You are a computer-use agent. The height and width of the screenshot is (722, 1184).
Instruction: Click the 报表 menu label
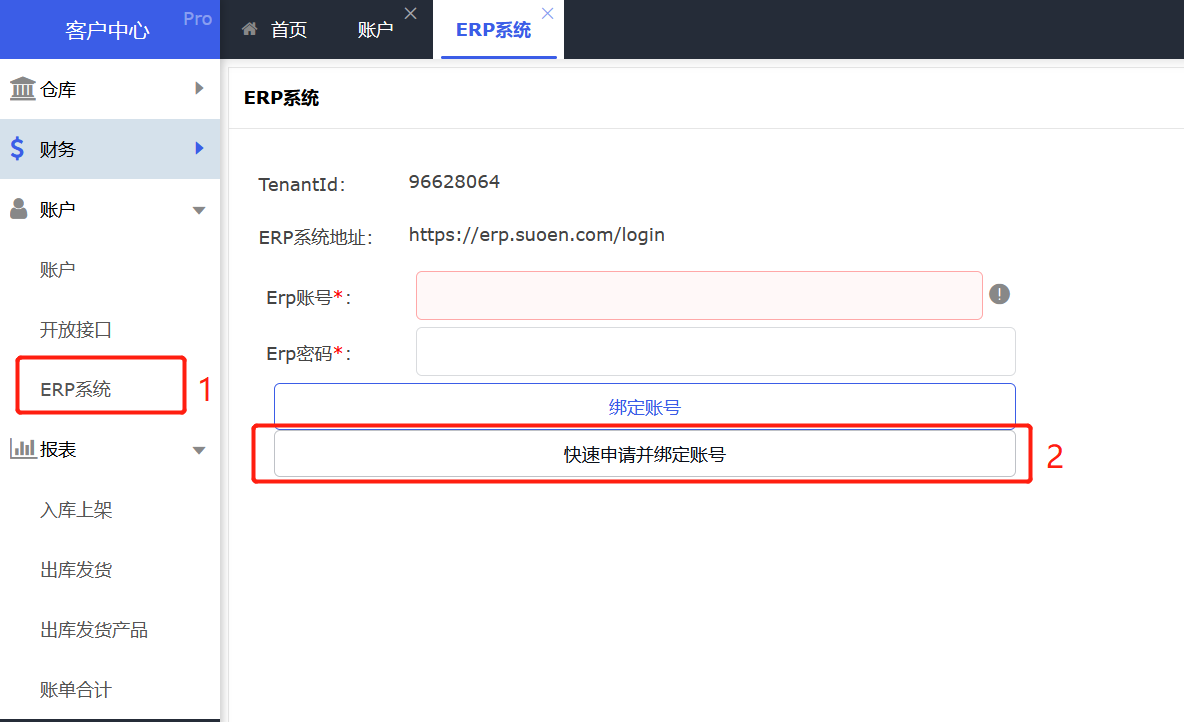tap(58, 449)
